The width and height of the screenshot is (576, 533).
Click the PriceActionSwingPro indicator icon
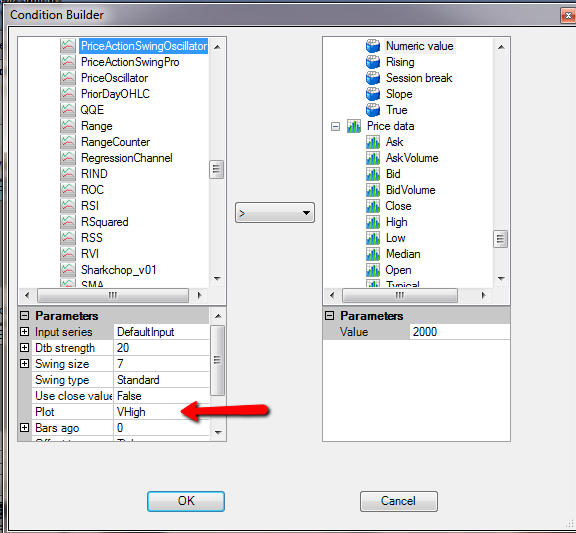click(68, 62)
